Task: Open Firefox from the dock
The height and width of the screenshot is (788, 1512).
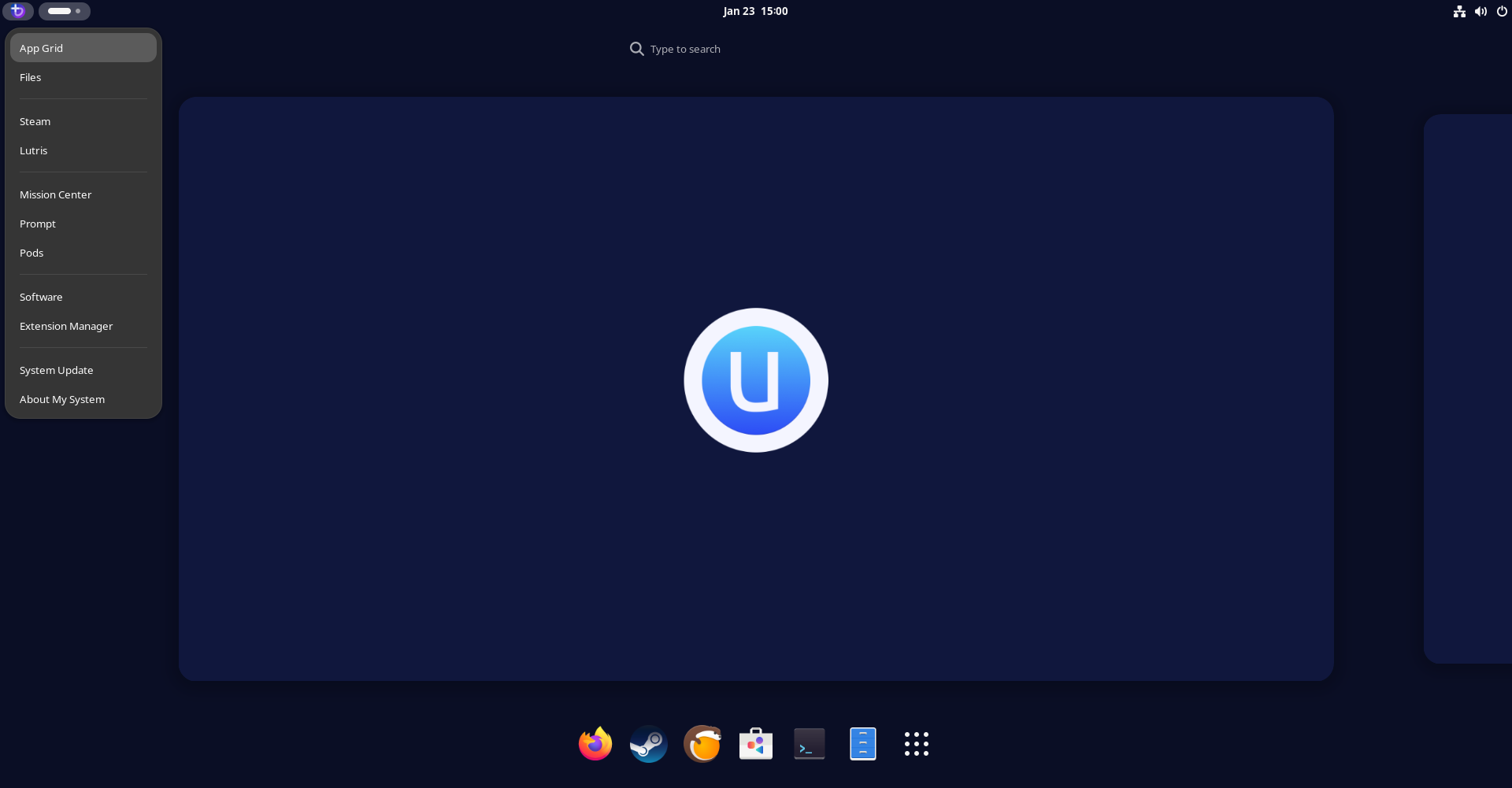Action: click(595, 744)
